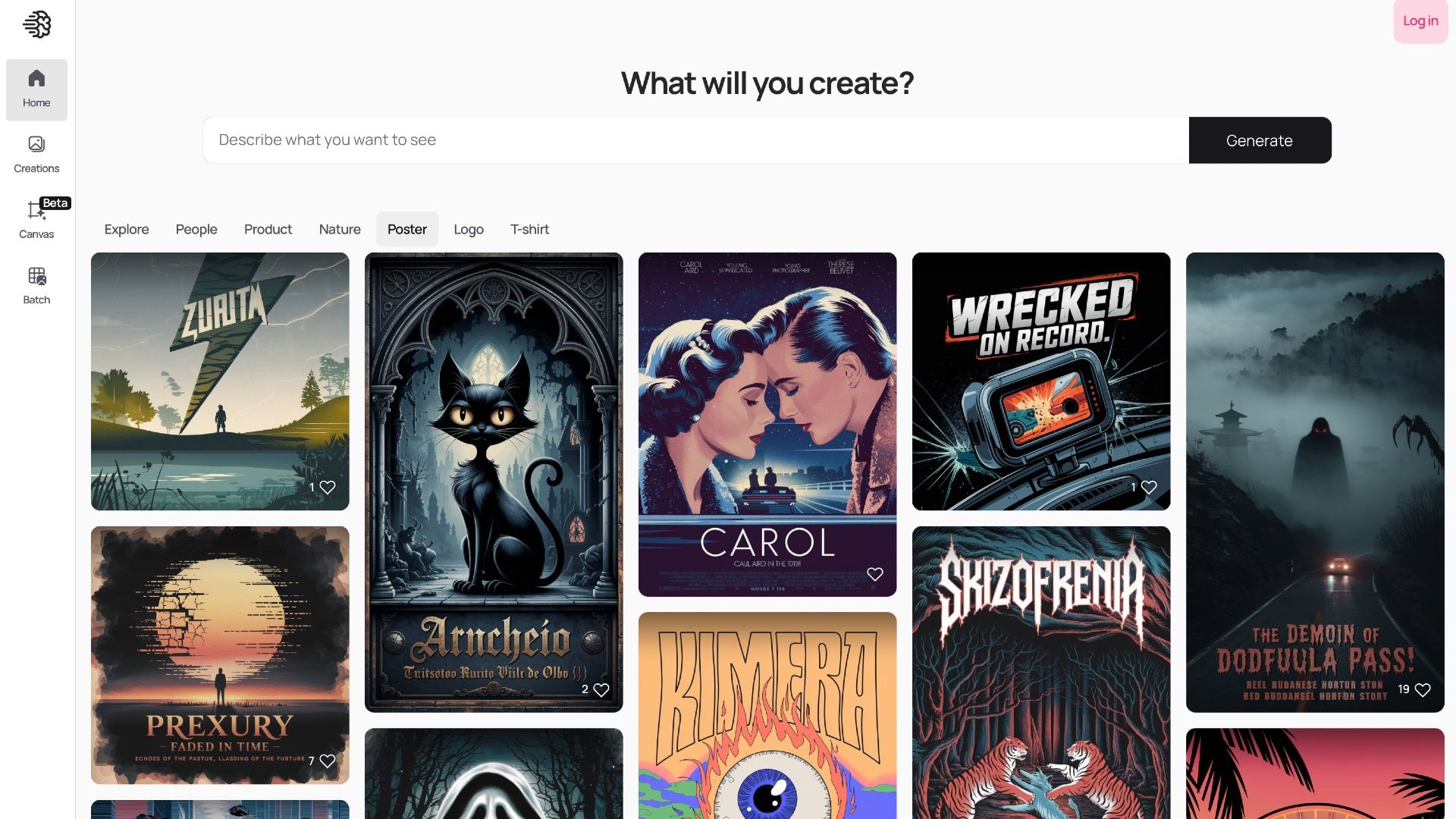The height and width of the screenshot is (819, 1456).
Task: Like the ZUAITA lightning poster
Action: (x=326, y=488)
